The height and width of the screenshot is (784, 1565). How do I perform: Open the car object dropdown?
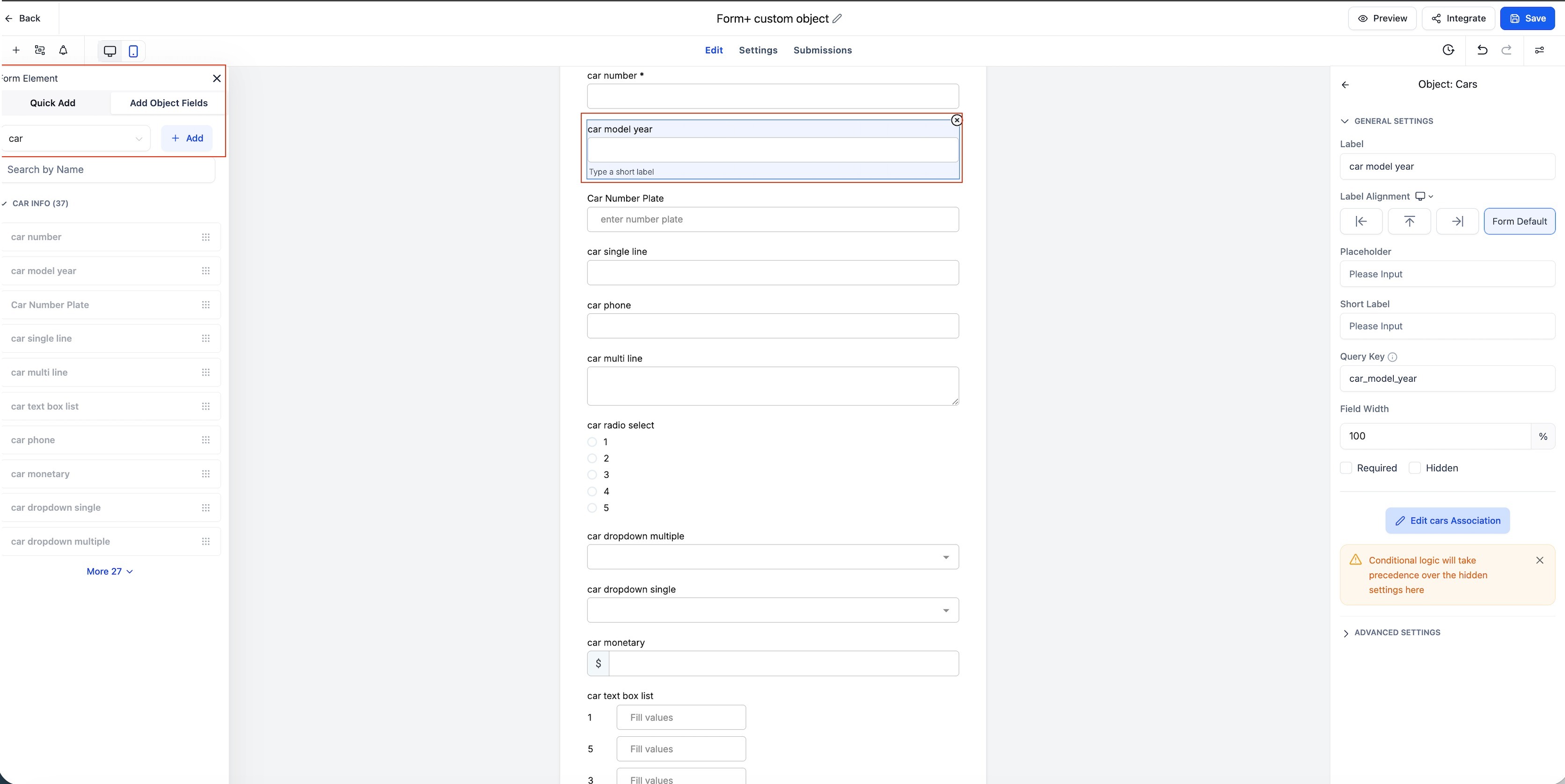pos(75,138)
